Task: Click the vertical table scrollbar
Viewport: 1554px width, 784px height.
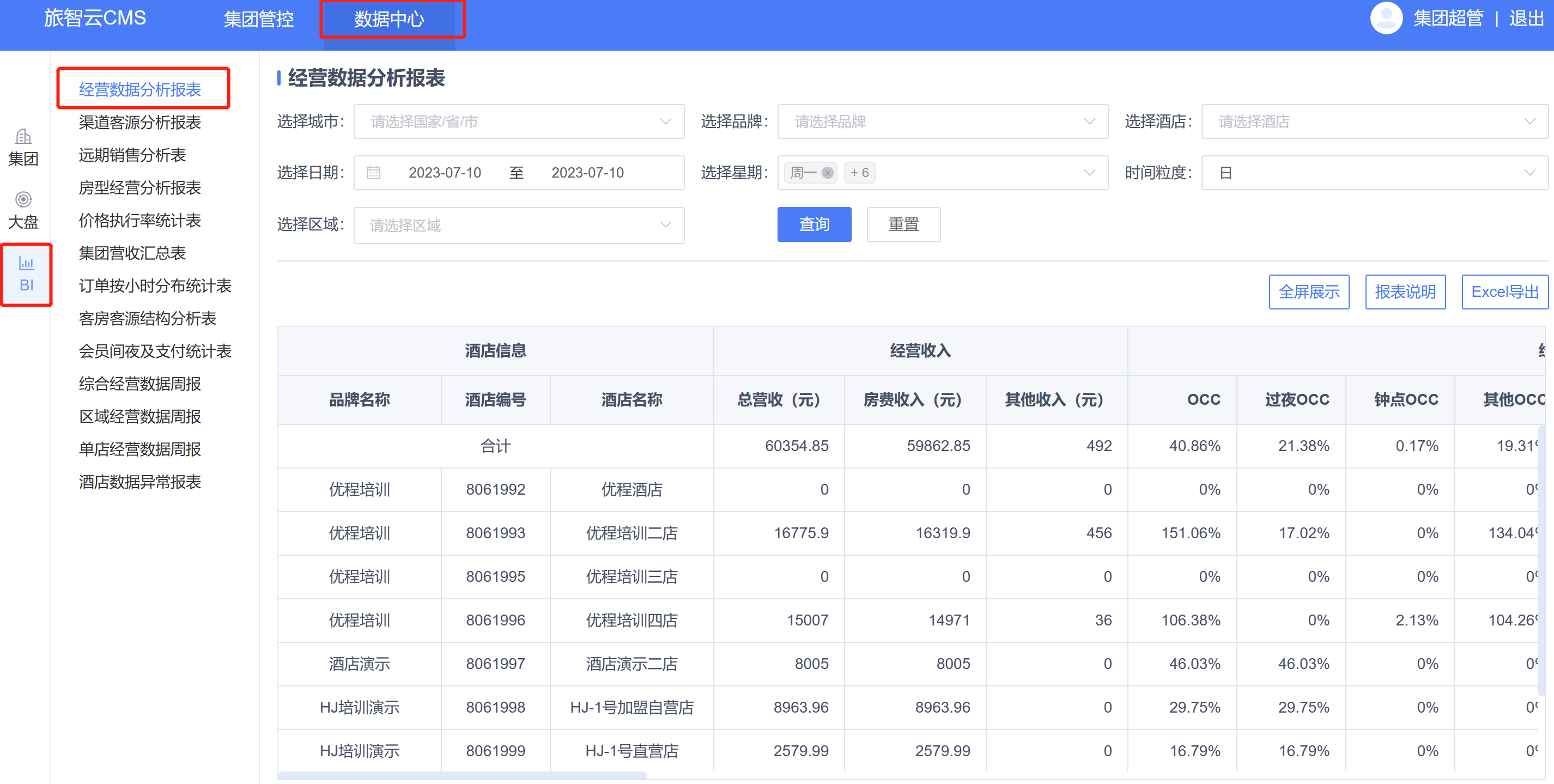Action: click(x=1541, y=560)
